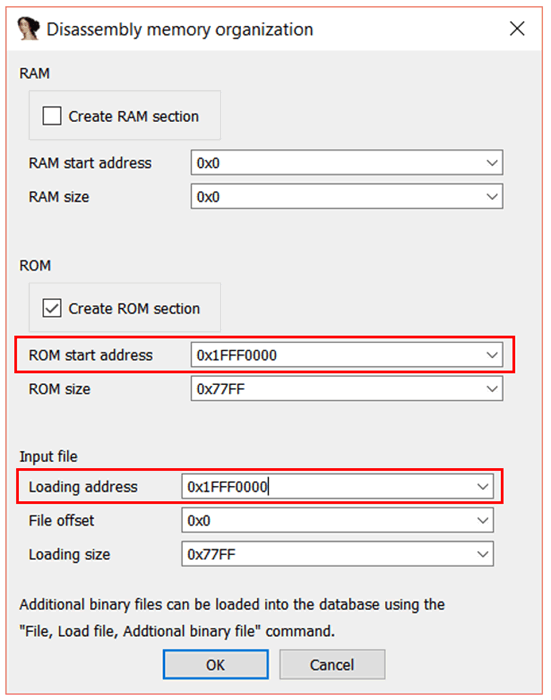Click the ROM start address label
This screenshot has width=551, height=700.
coord(91,355)
